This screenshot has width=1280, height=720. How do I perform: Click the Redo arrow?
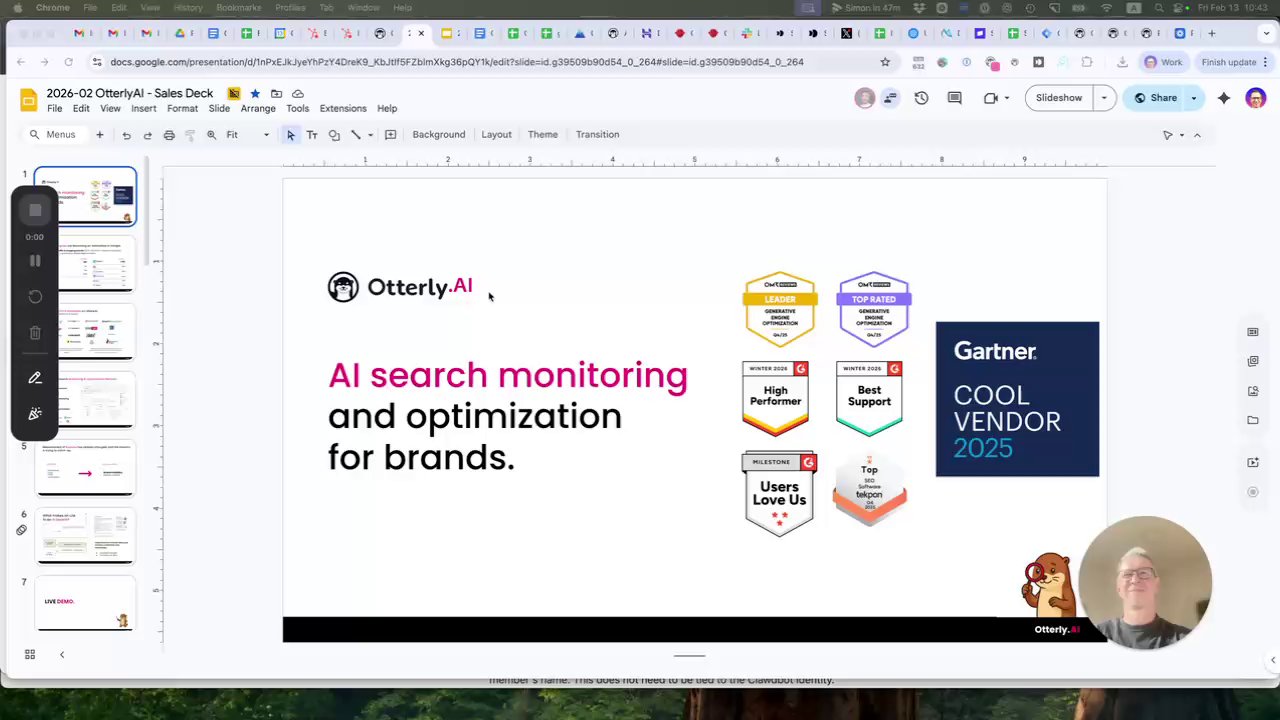147,135
